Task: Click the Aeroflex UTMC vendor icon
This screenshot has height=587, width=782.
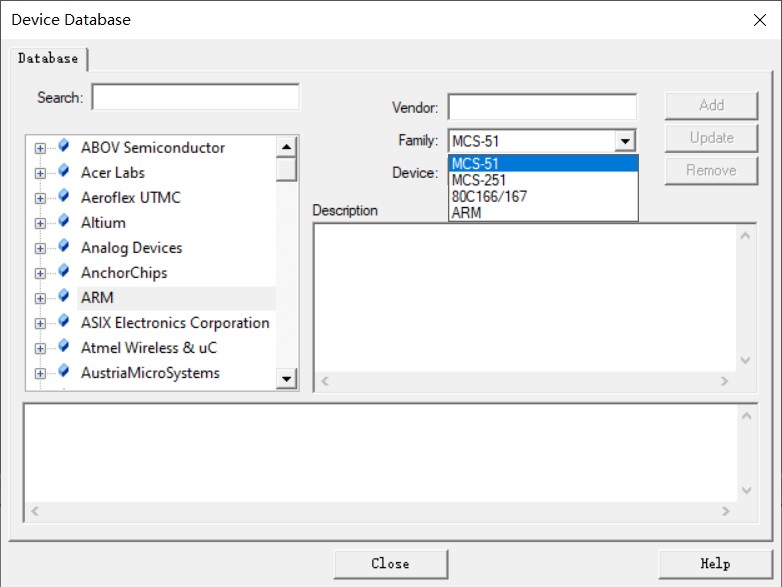Action: pyautogui.click(x=63, y=196)
